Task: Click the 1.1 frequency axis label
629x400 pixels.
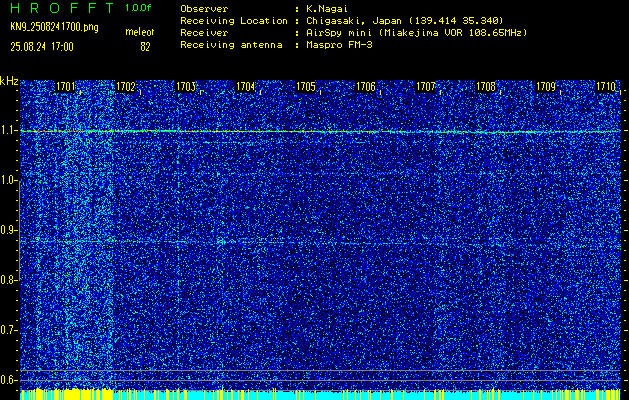Action: (x=8, y=130)
